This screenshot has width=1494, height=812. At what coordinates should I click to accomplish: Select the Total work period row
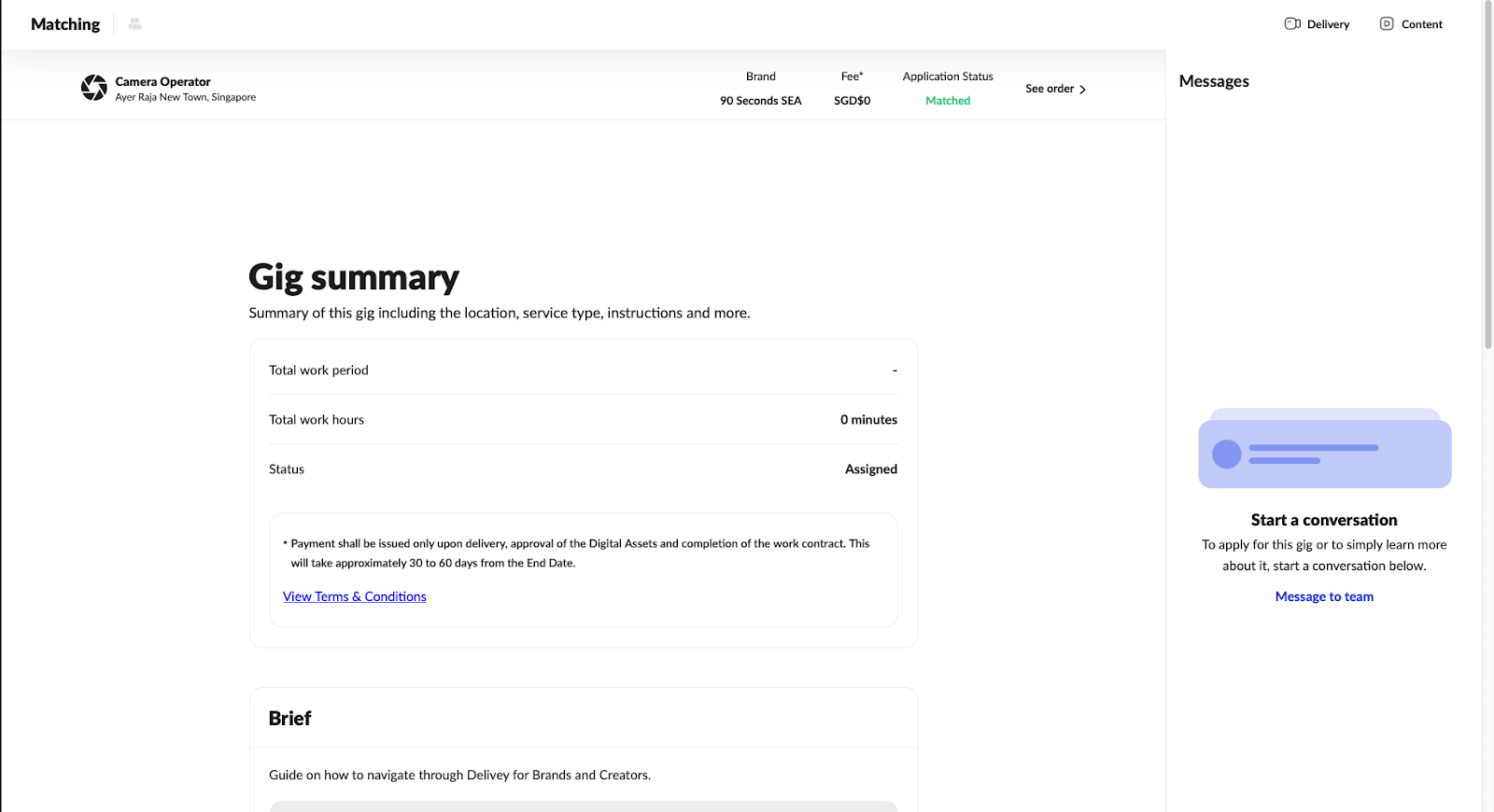583,371
